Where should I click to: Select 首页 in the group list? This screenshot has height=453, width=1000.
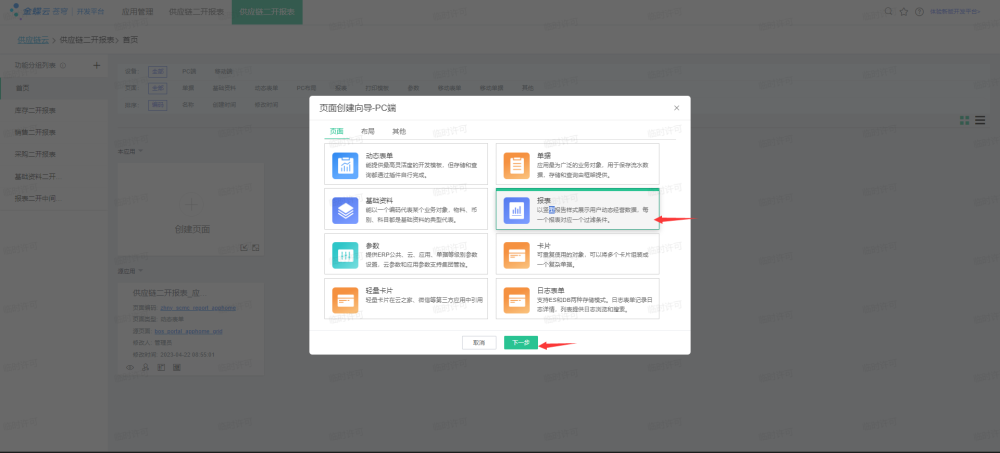(x=54, y=88)
